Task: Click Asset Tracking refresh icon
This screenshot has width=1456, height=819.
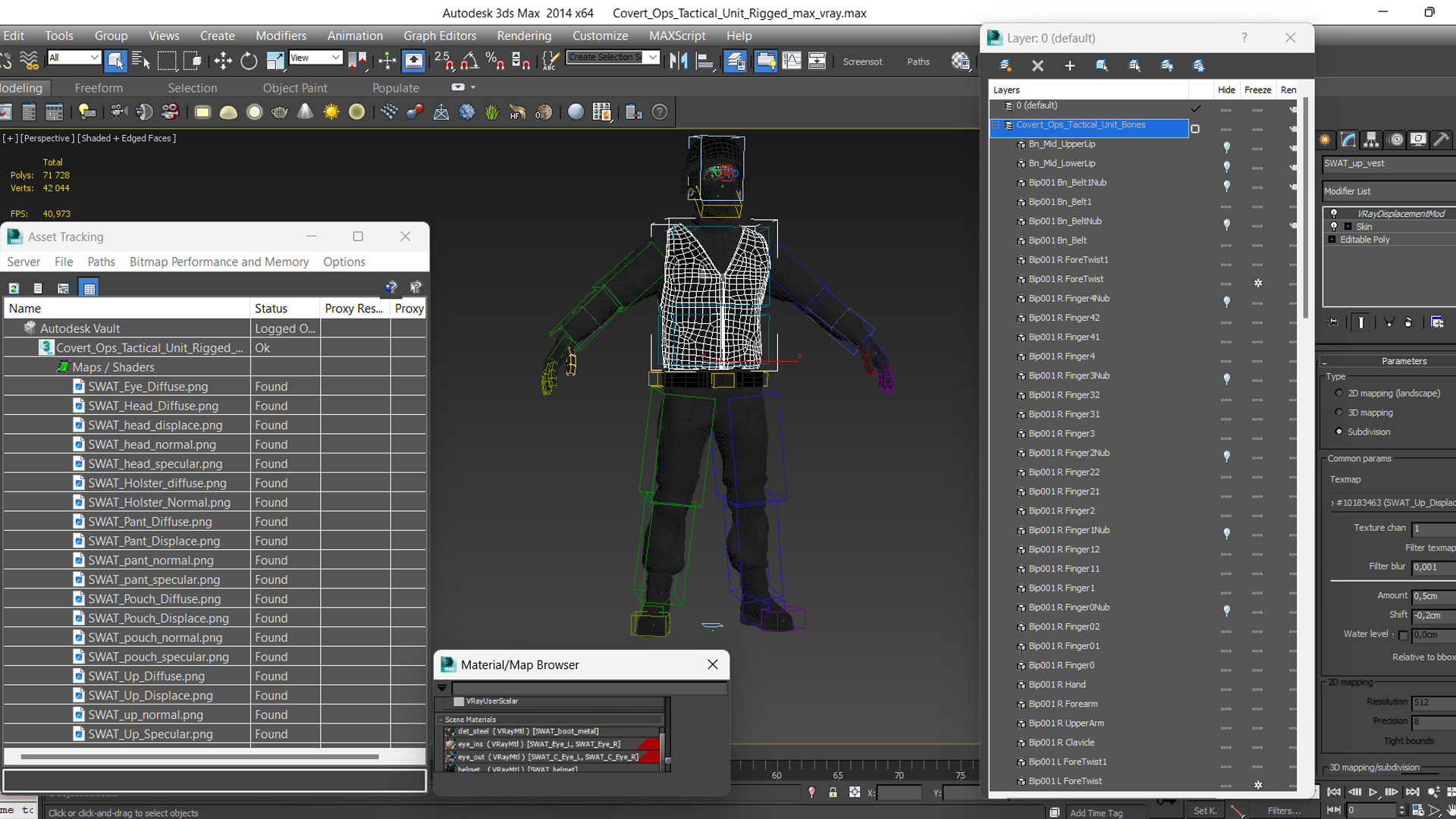Action: click(x=14, y=288)
